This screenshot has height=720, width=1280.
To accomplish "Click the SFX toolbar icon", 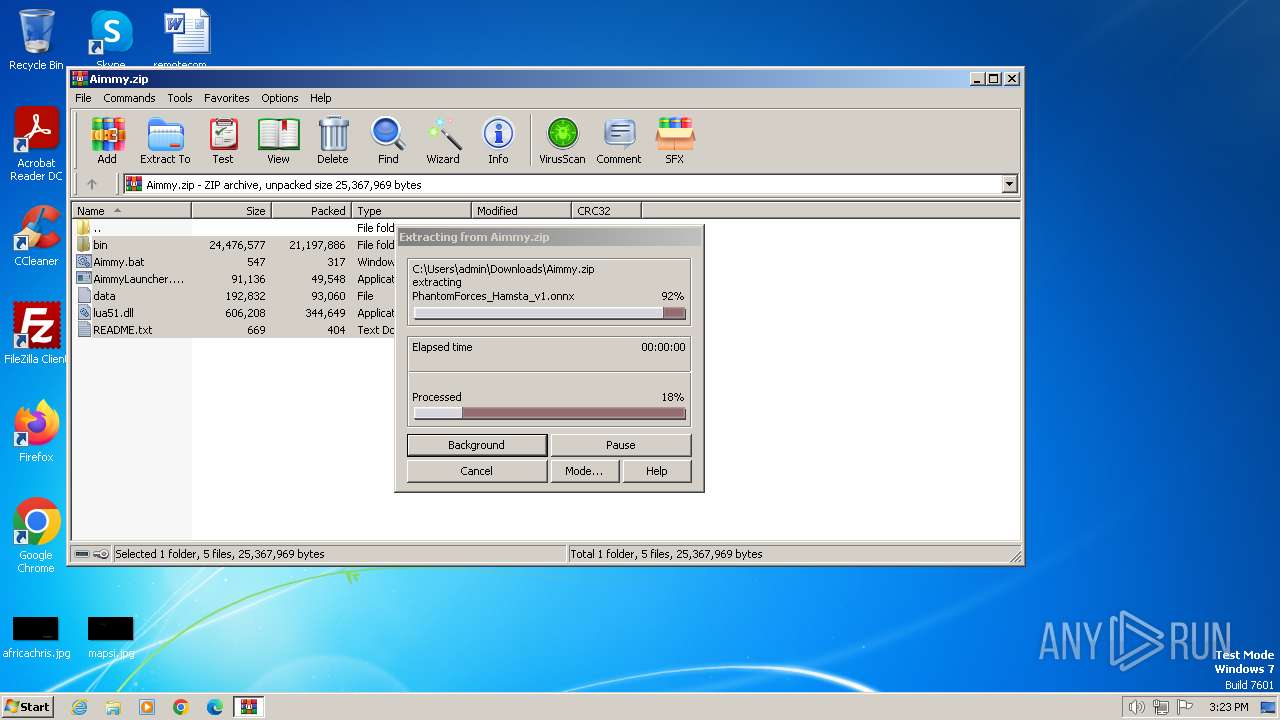I will pos(675,140).
